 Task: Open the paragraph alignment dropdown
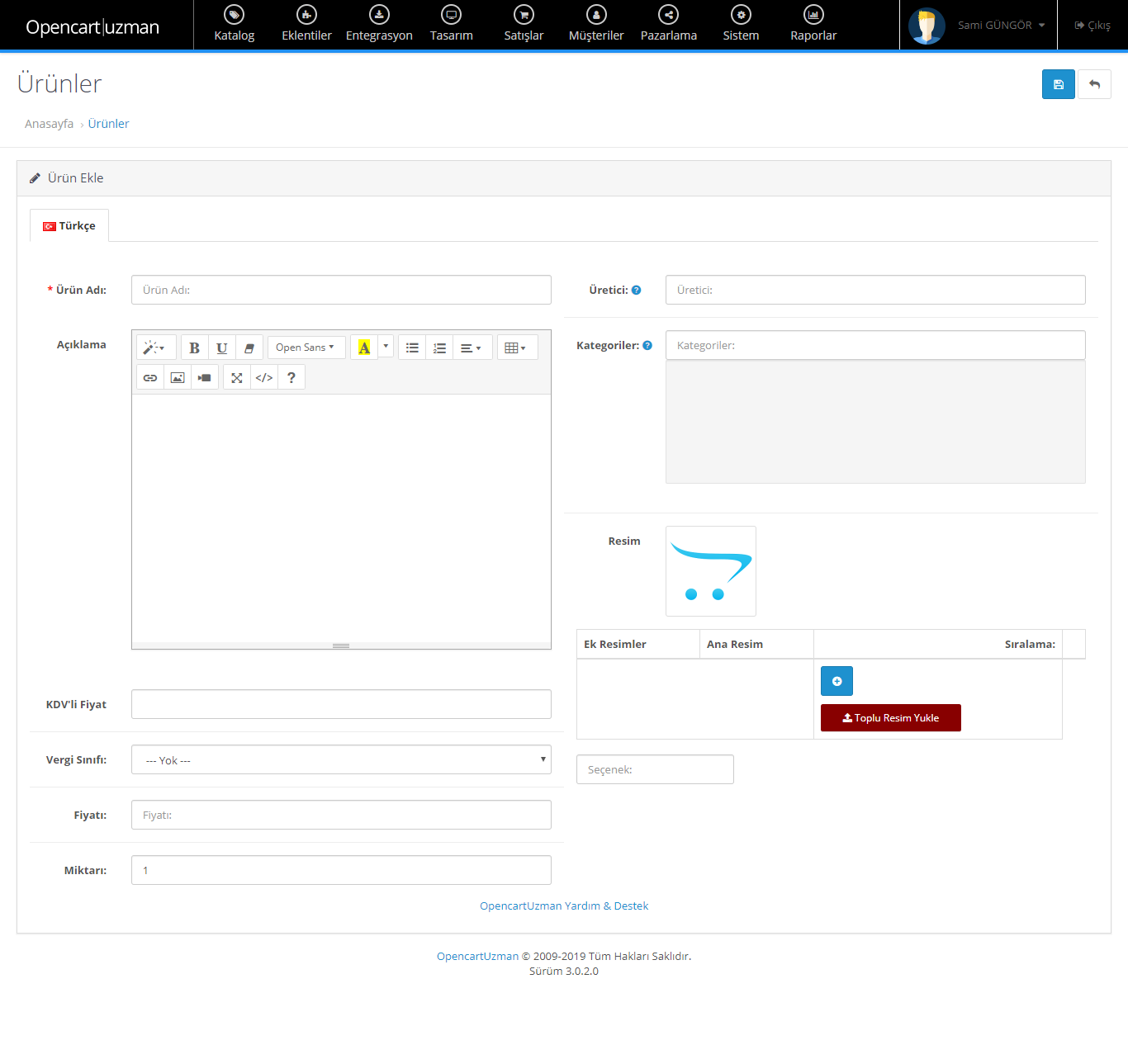pyautogui.click(x=472, y=348)
